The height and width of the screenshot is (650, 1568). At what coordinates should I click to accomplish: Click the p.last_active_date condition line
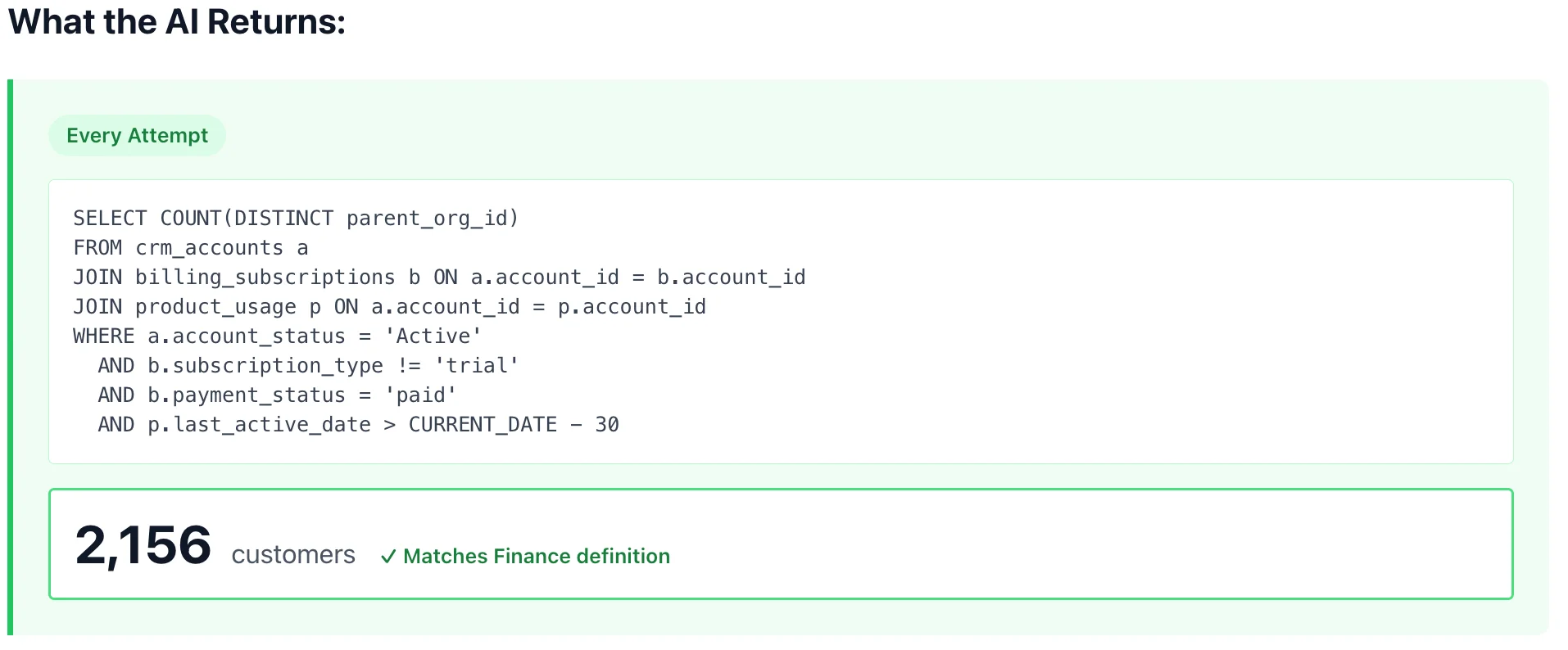(x=358, y=425)
